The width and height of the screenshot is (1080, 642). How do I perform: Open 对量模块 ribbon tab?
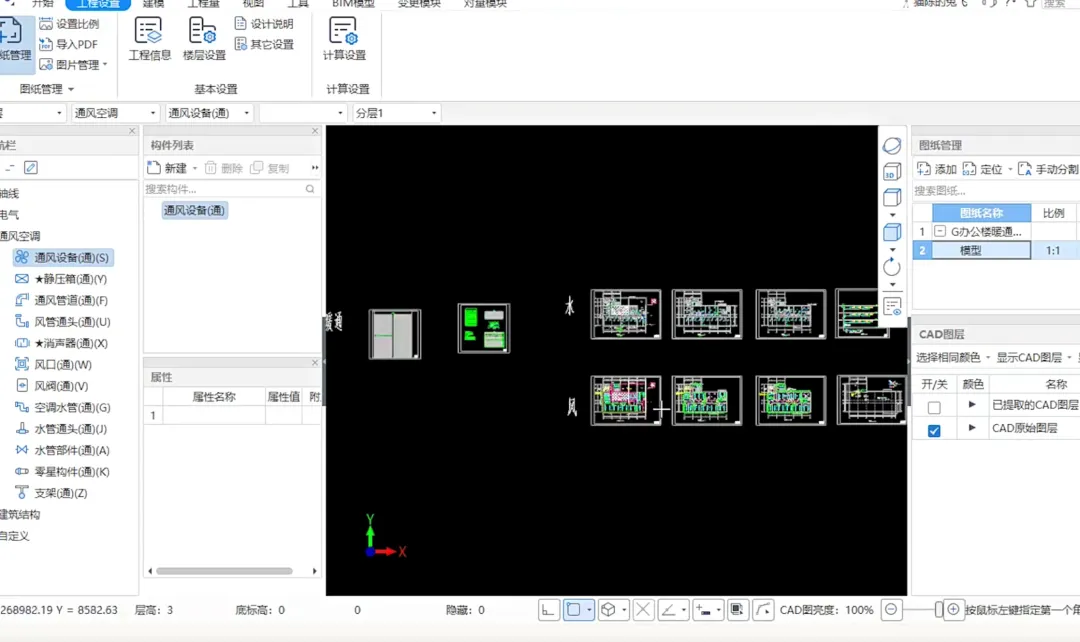485,3
